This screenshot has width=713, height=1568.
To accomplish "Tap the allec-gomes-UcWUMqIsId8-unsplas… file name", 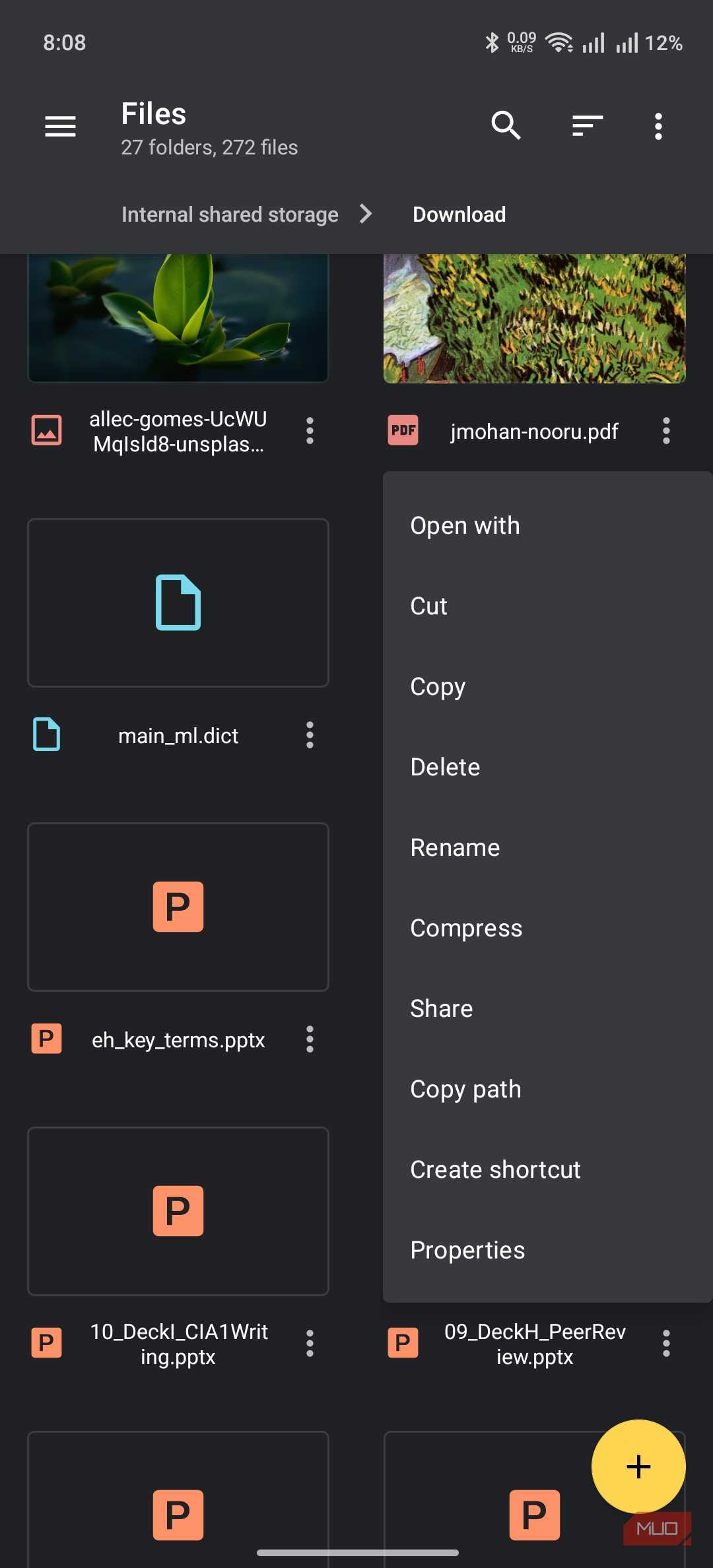I will [178, 432].
